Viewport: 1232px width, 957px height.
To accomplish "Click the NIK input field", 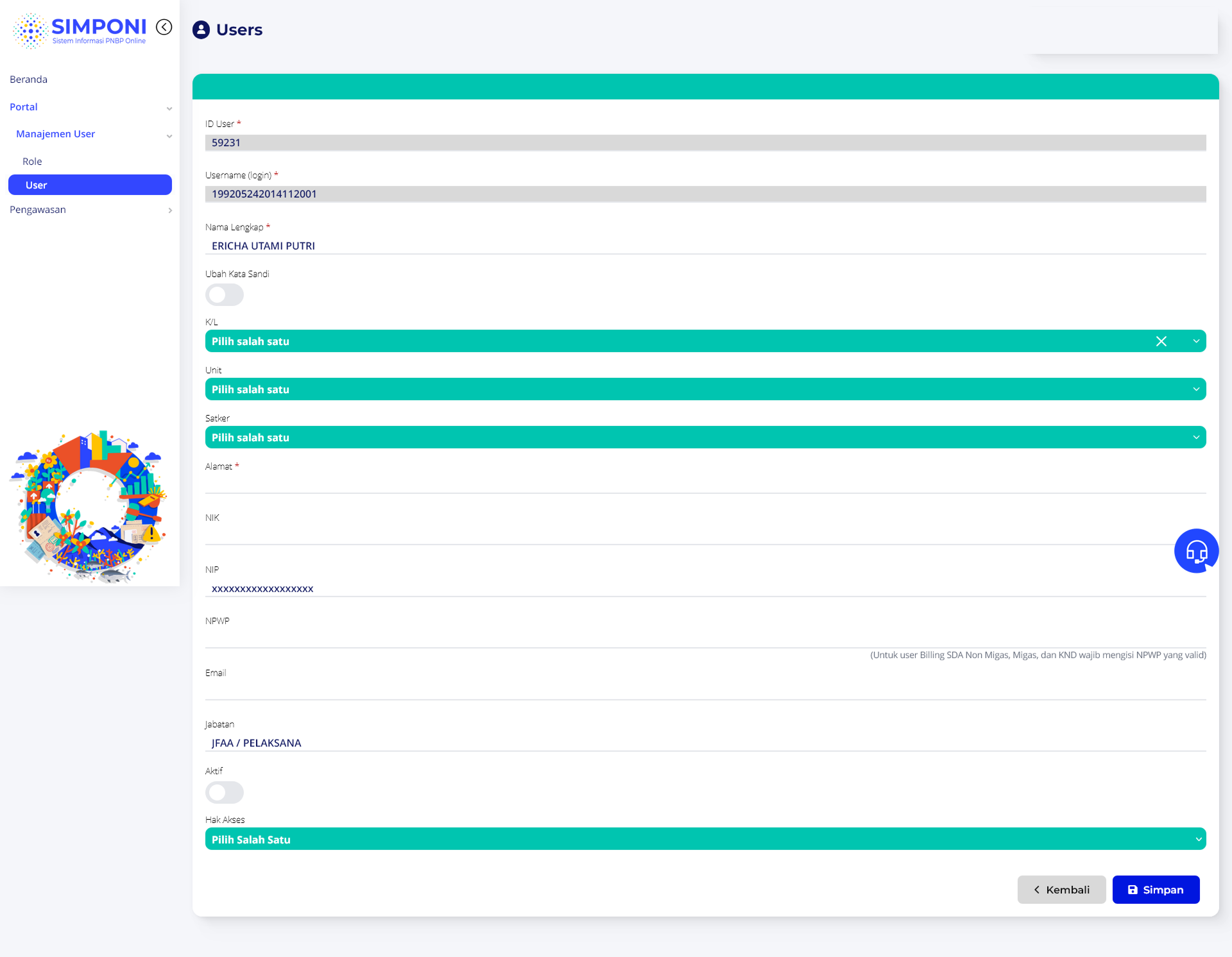I will (x=706, y=536).
